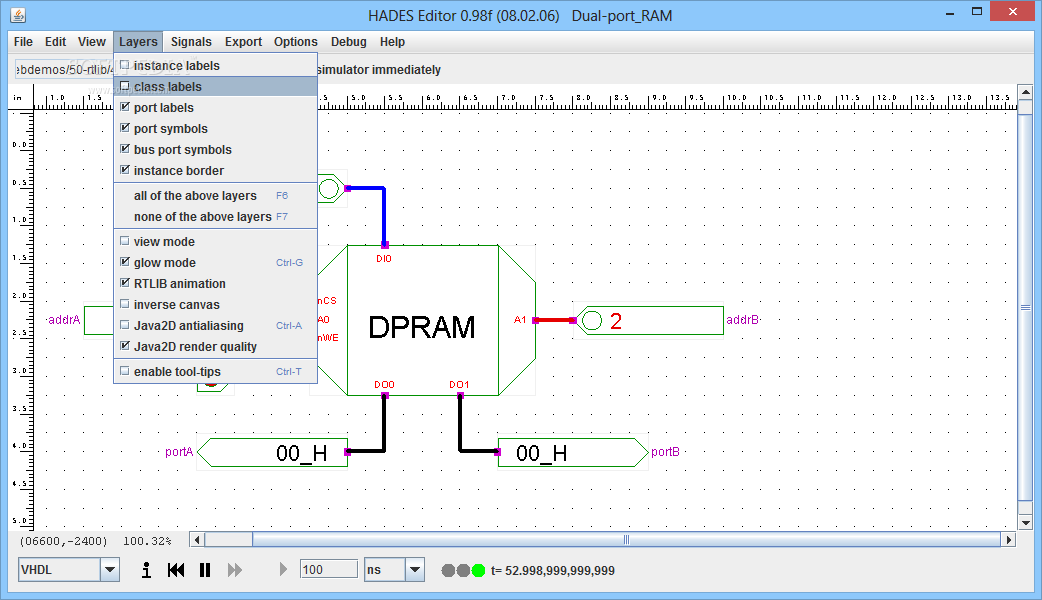The image size is (1042, 600).
Task: Click the addrB label text
Action: pos(742,320)
